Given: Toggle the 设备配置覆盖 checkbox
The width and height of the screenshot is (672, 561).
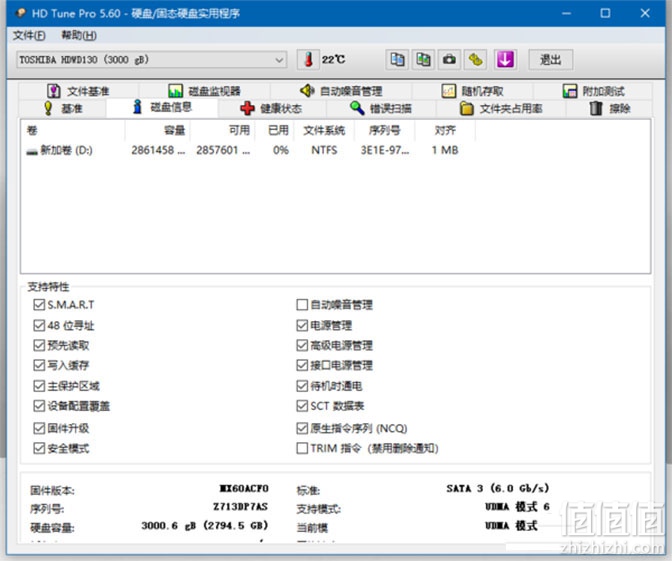Looking at the screenshot, I should 39,406.
